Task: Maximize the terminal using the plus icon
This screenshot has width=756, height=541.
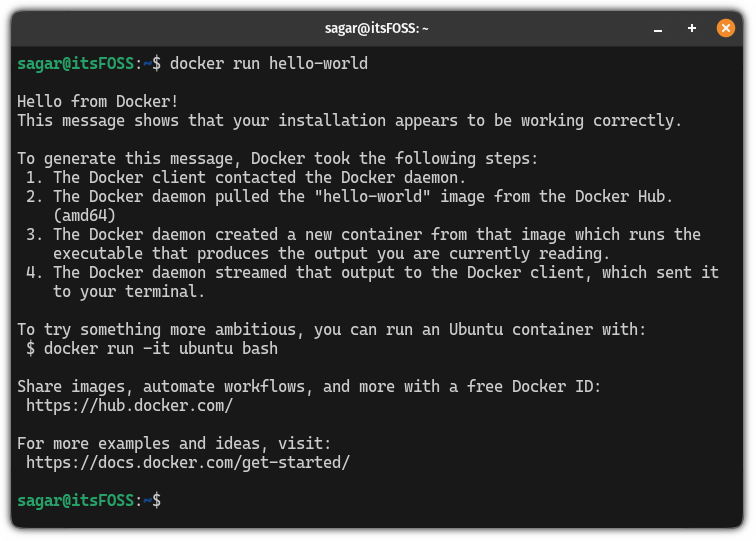Action: click(692, 29)
